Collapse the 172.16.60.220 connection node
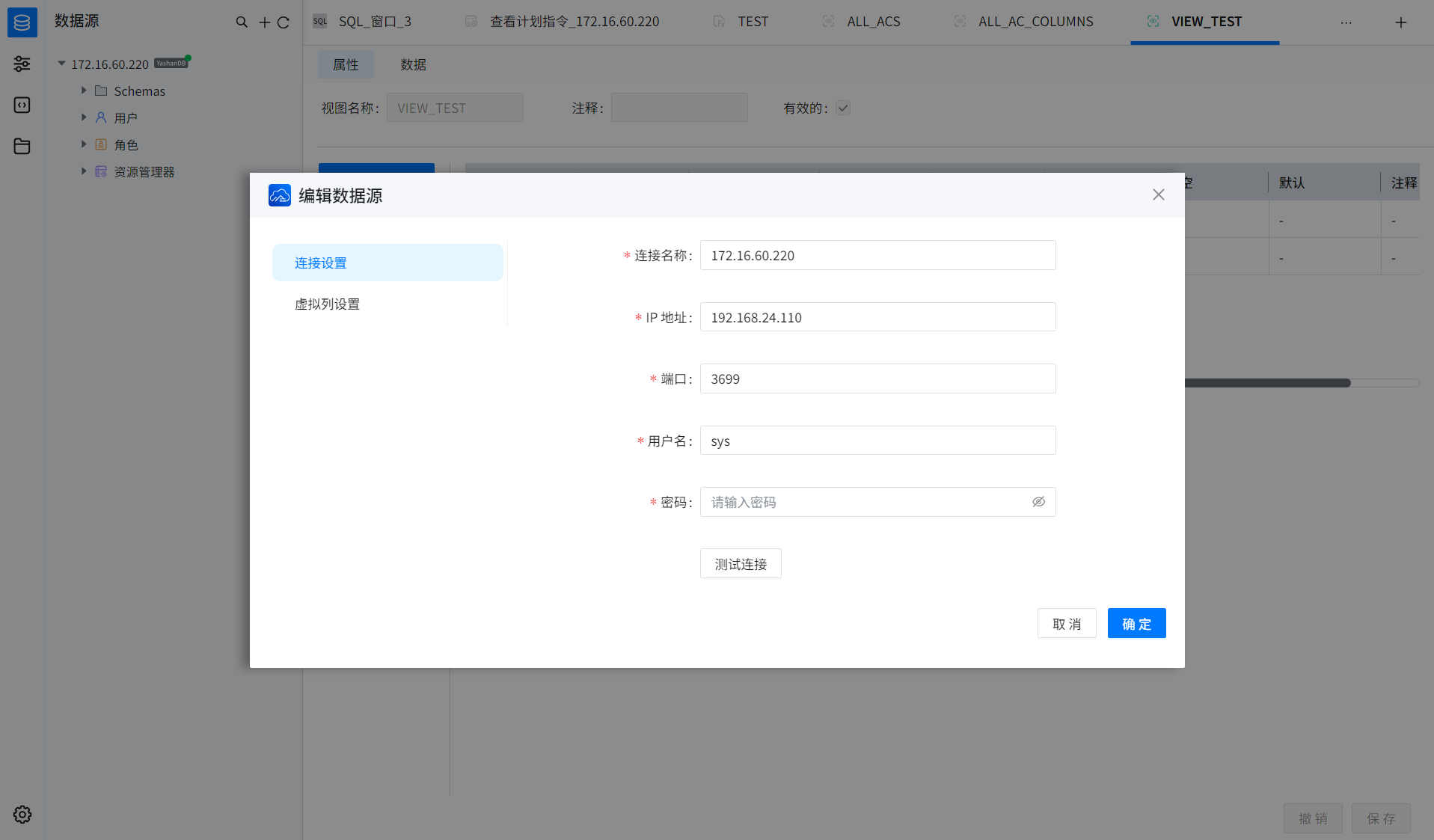The width and height of the screenshot is (1434, 840). click(x=62, y=64)
